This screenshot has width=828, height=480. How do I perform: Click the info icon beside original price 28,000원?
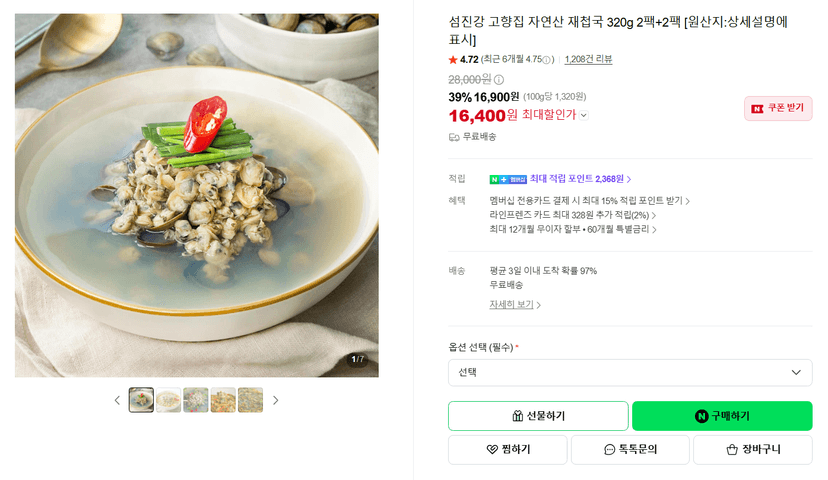[499, 80]
